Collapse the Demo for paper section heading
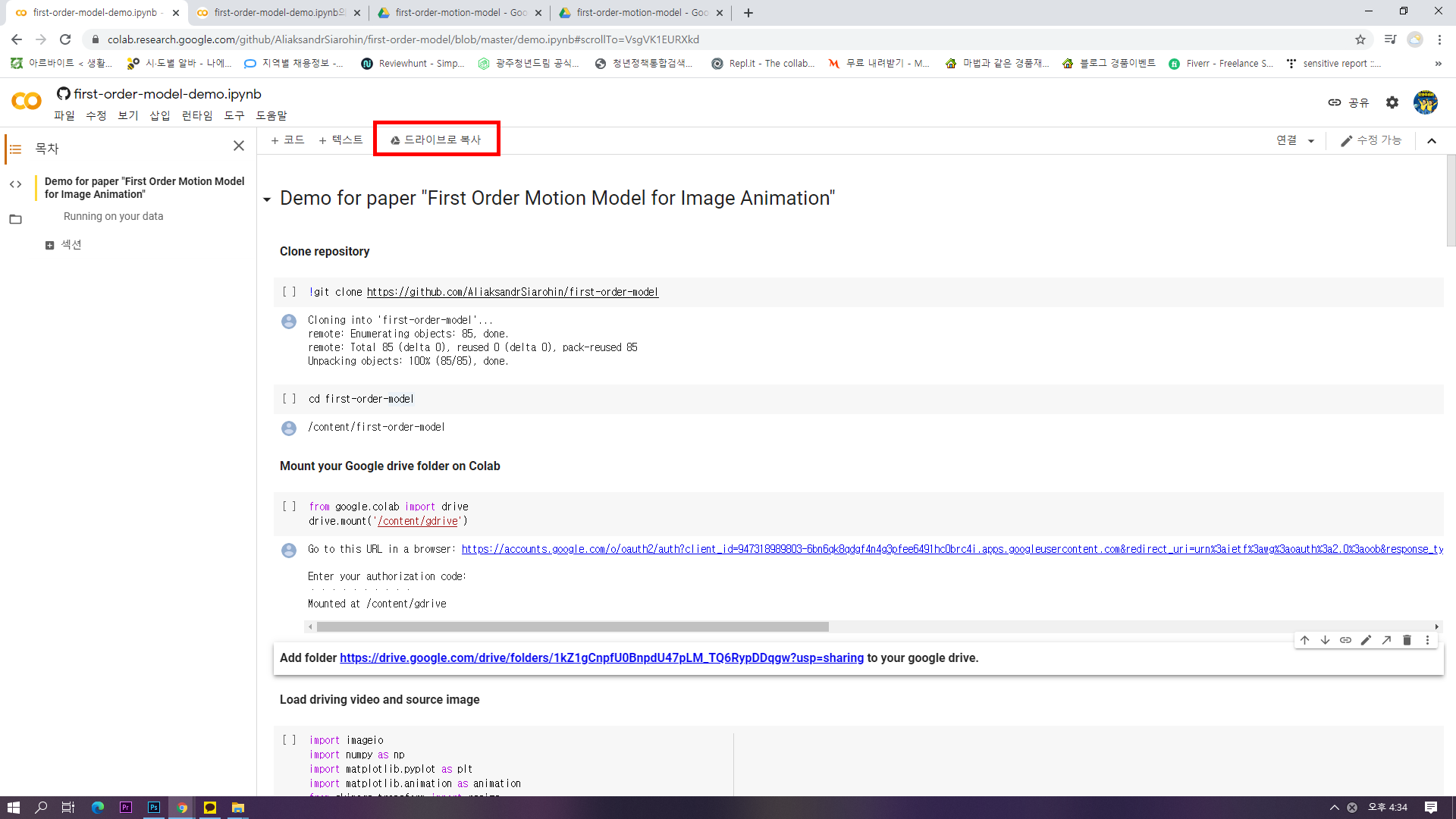1456x819 pixels. (267, 199)
